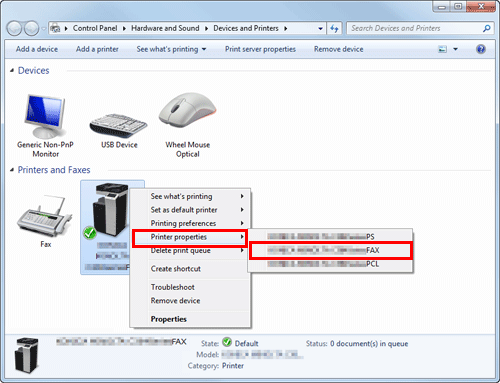Choose Set as default printer menu item
This screenshot has width=500, height=383.
tap(190, 210)
